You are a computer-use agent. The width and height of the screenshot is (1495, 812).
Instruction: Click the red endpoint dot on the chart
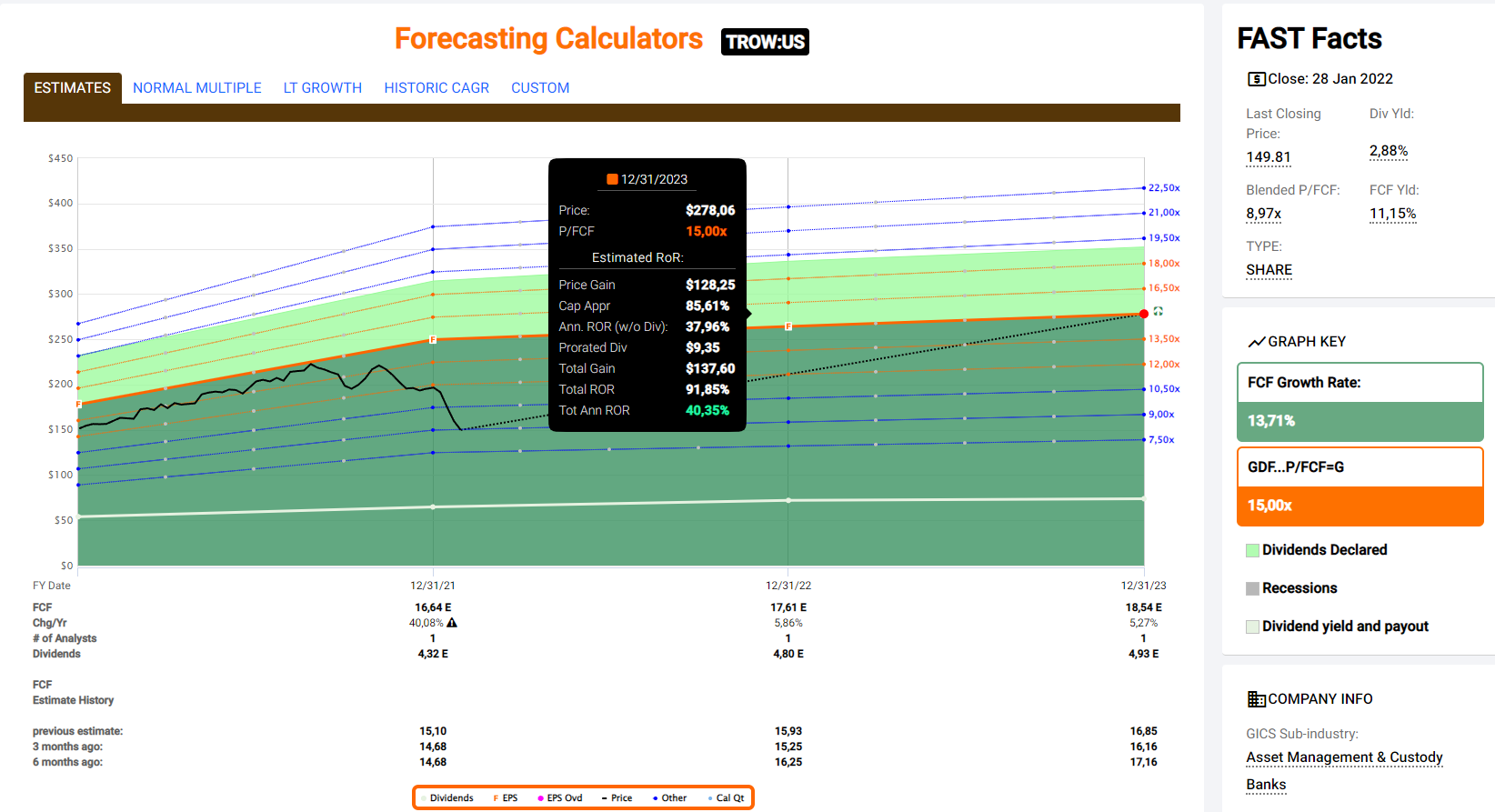click(1144, 314)
